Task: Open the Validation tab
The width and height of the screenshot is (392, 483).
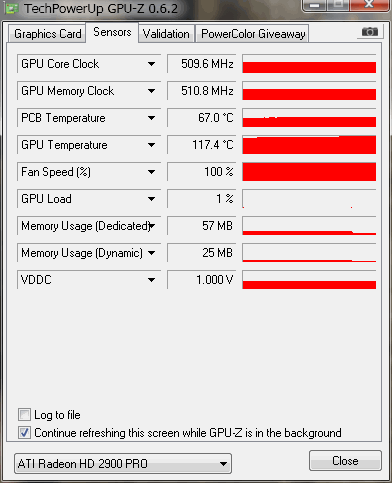Action: pyautogui.click(x=166, y=34)
